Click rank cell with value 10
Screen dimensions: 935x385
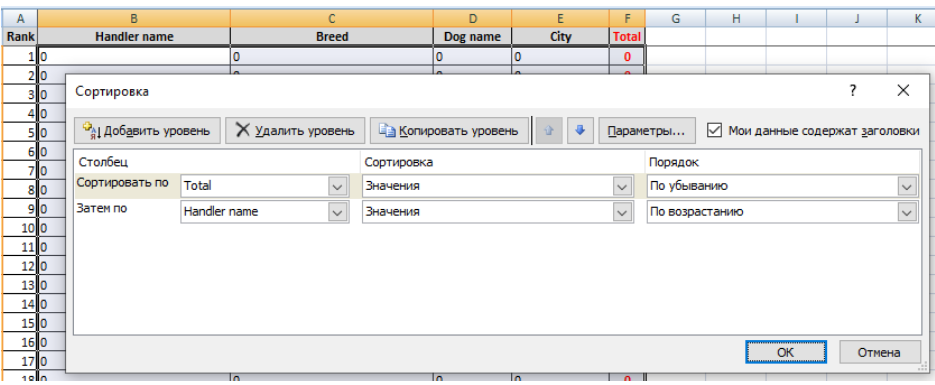[20, 228]
